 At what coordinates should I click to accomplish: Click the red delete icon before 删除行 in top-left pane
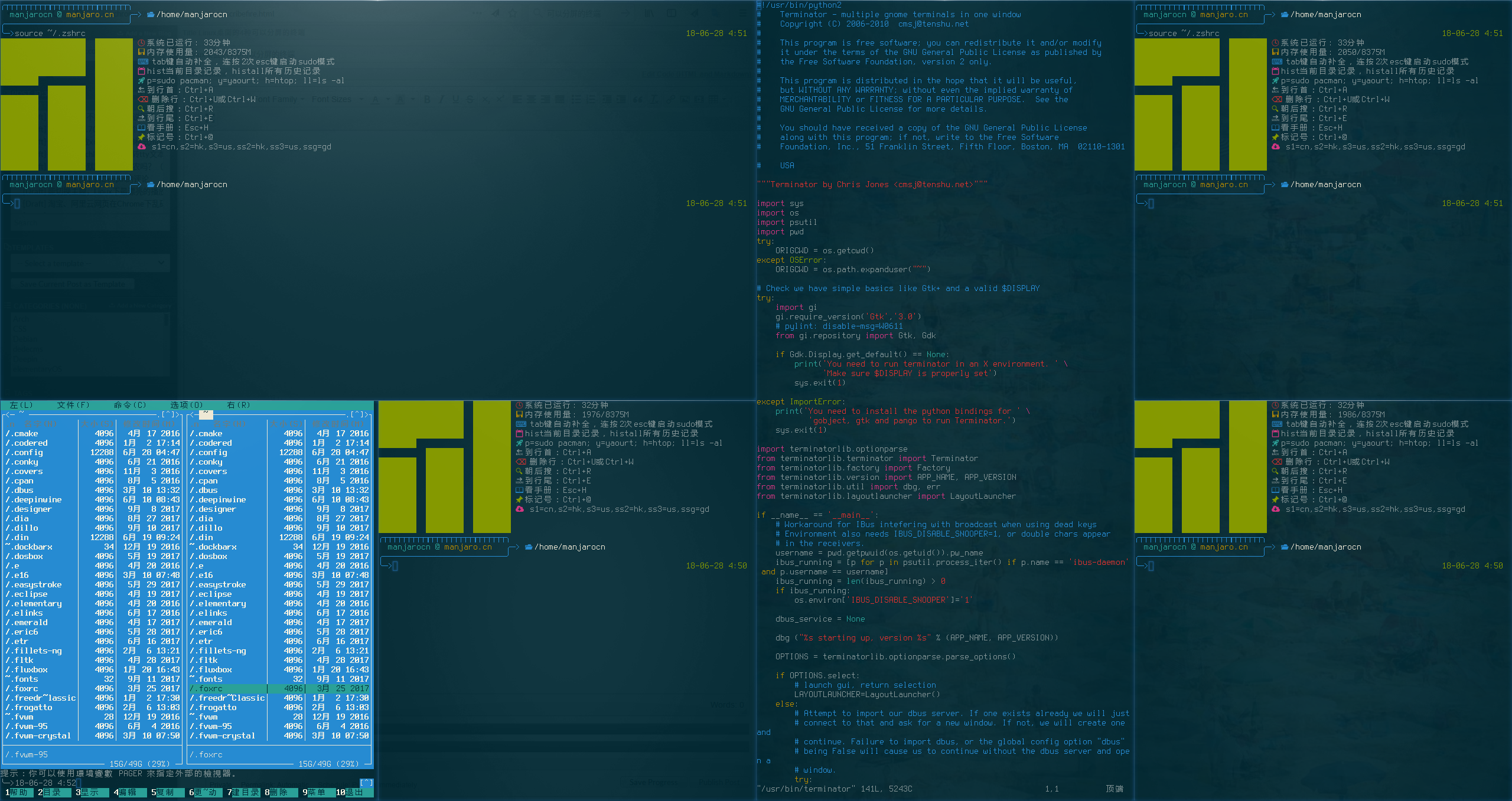(x=143, y=99)
